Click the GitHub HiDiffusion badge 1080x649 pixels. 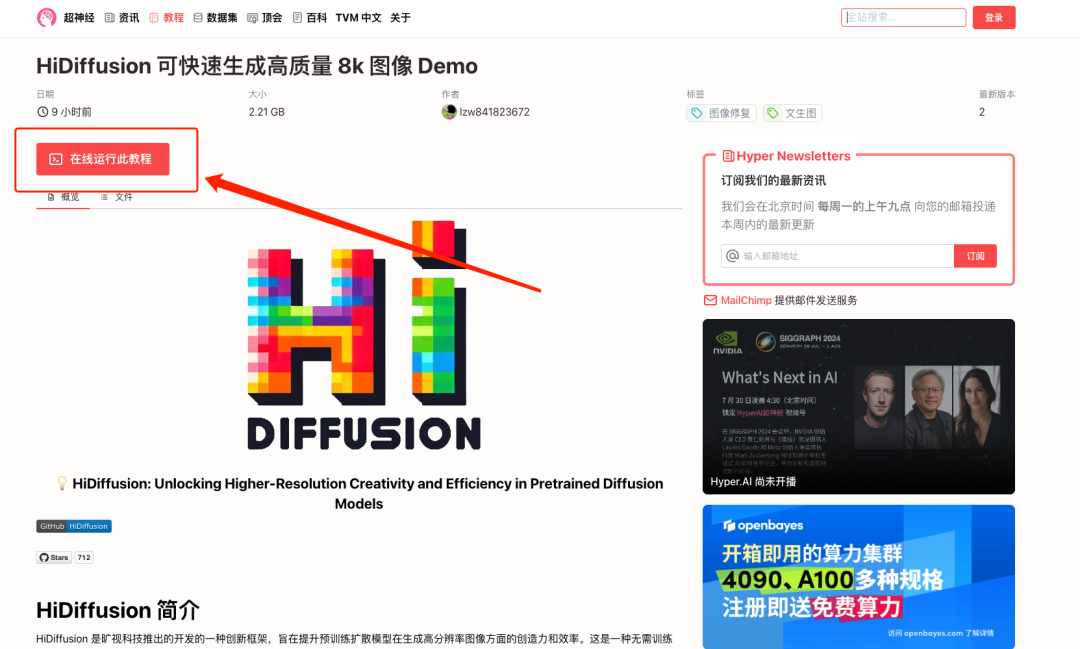tap(74, 526)
